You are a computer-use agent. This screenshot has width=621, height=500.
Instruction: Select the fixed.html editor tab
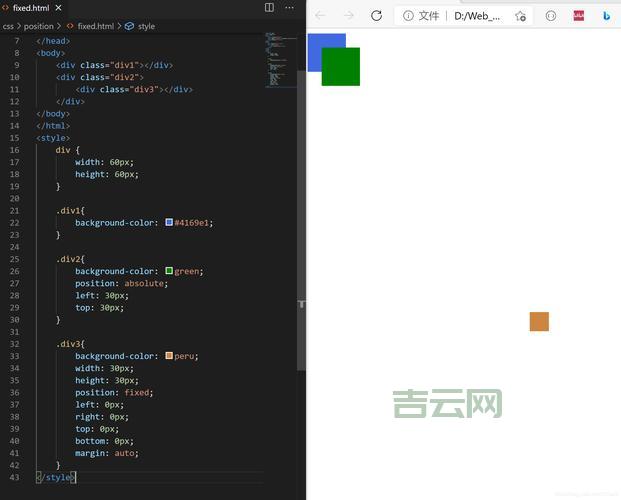click(x=31, y=8)
